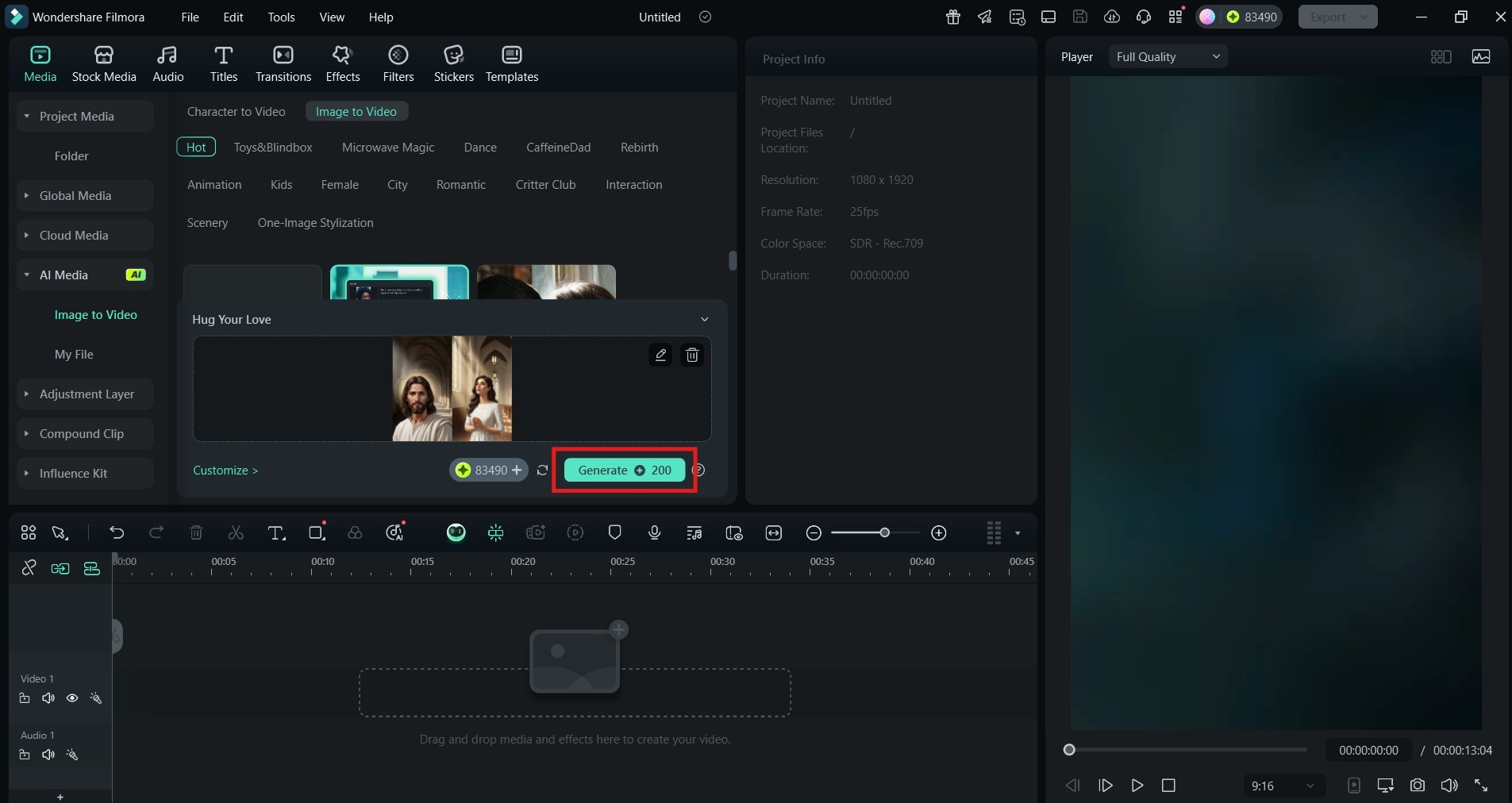
Task: Stop playback in the player
Action: (1168, 786)
